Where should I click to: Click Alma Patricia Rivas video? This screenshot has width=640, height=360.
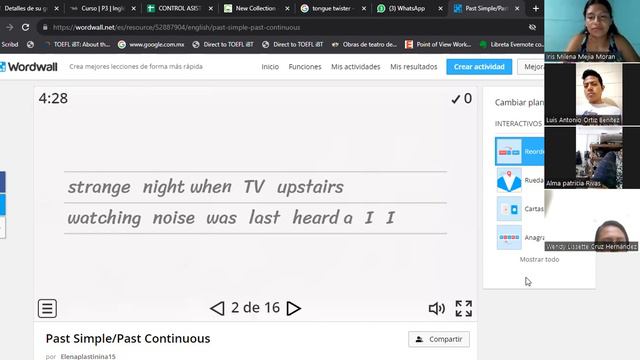[592, 157]
